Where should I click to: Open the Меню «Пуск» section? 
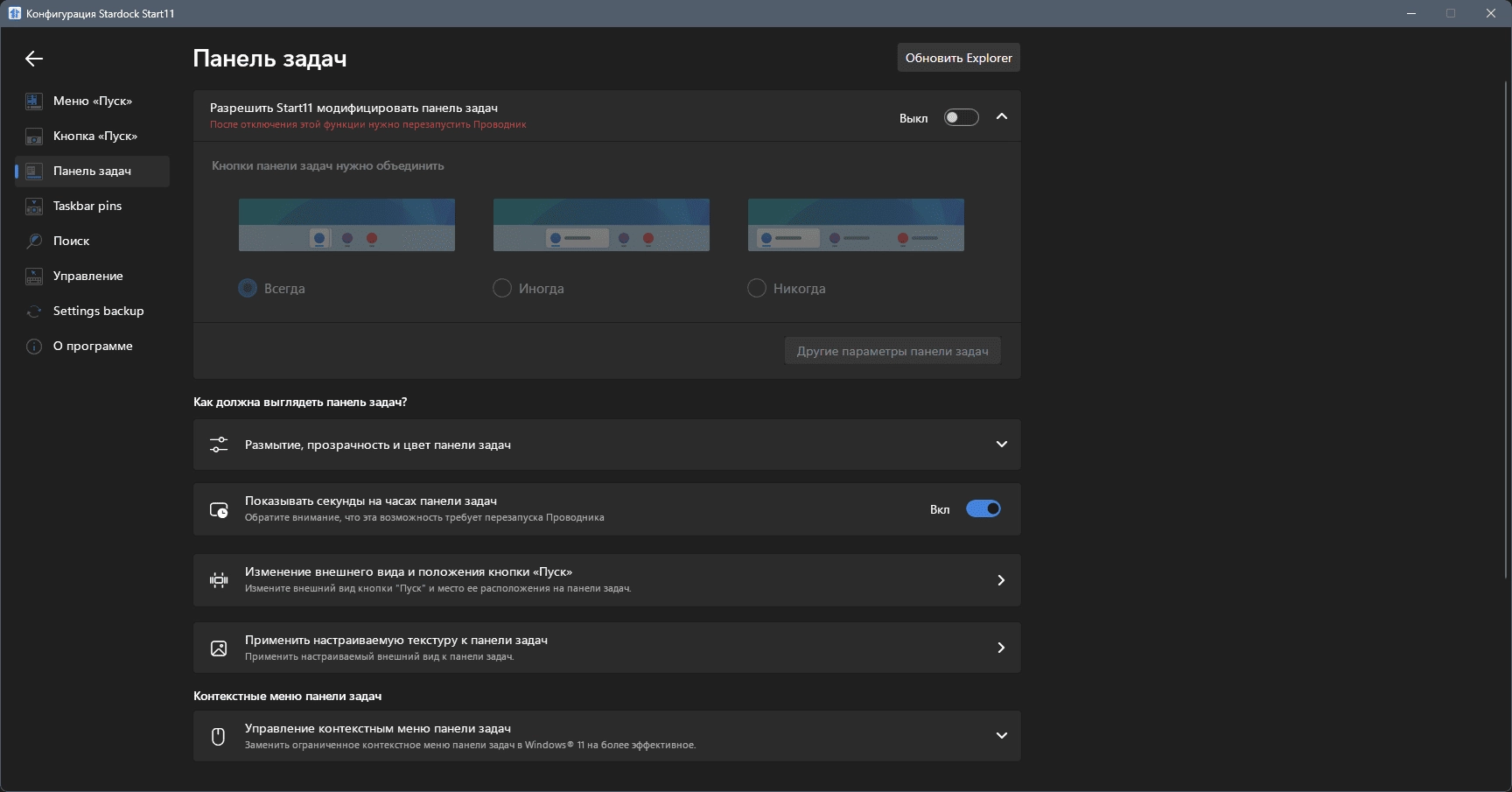coord(93,102)
